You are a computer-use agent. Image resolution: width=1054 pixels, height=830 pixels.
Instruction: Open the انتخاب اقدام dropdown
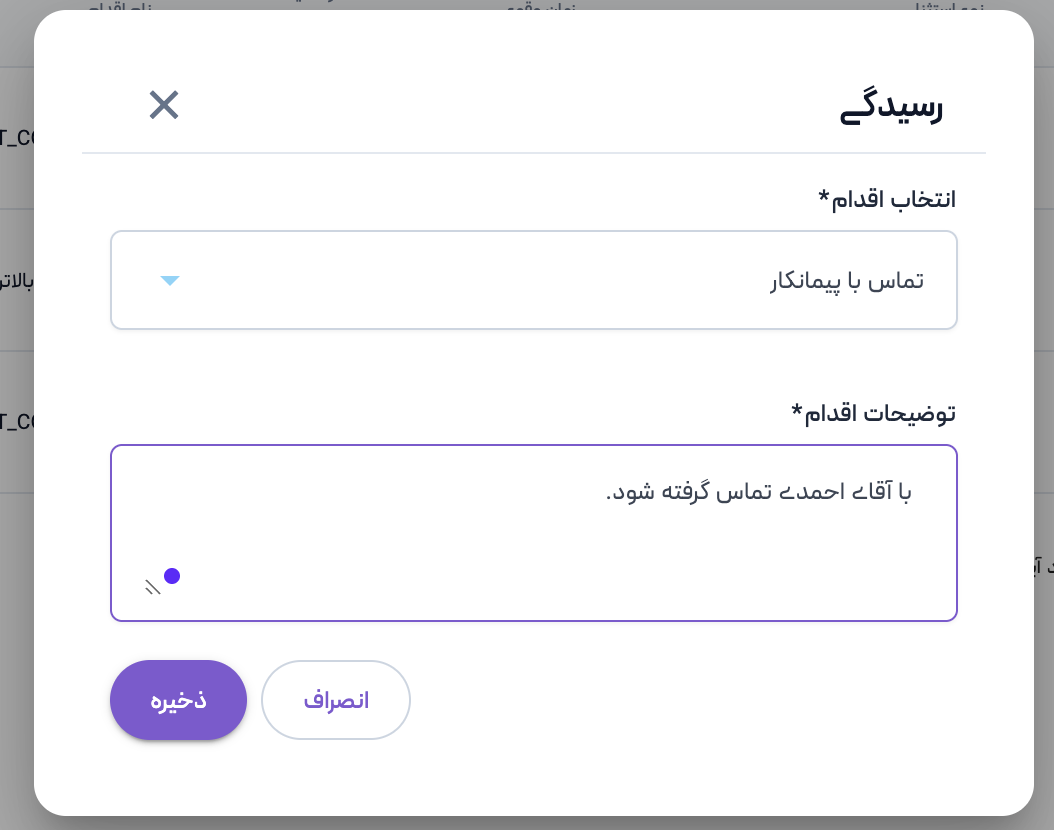[533, 280]
